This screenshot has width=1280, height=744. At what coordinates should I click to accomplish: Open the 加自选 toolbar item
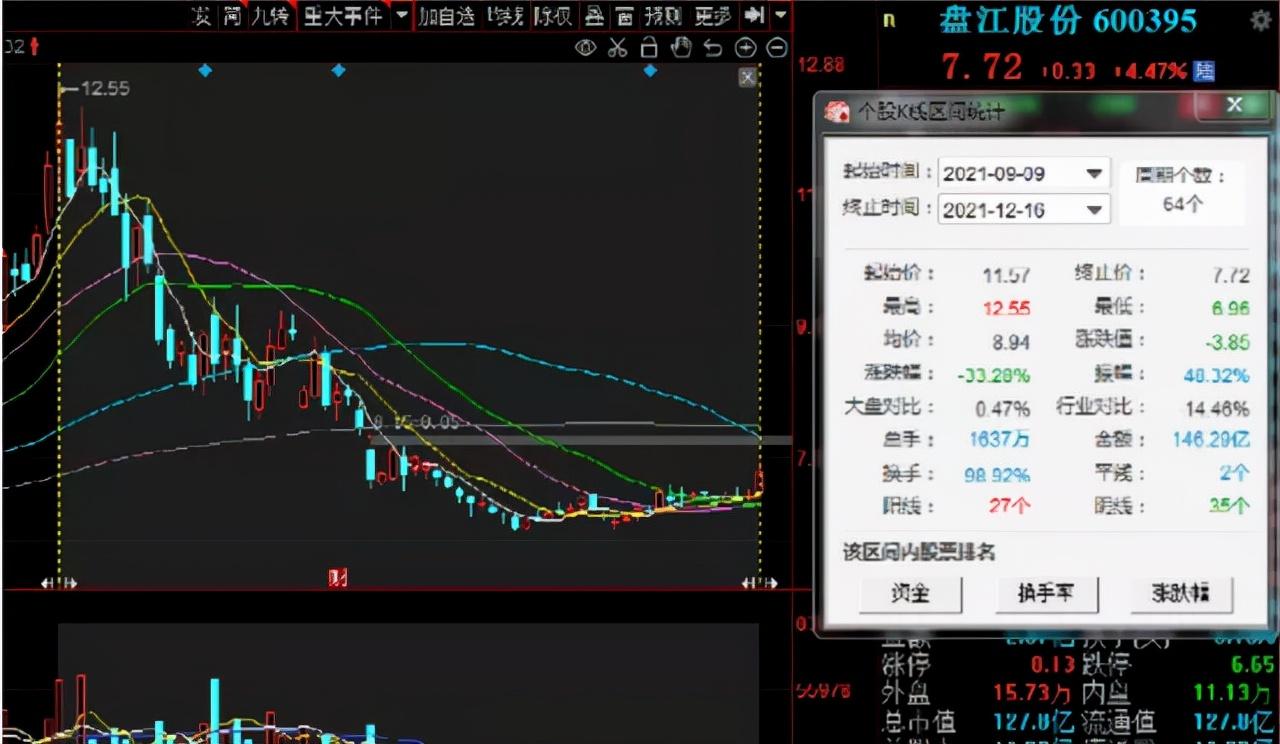[x=446, y=16]
